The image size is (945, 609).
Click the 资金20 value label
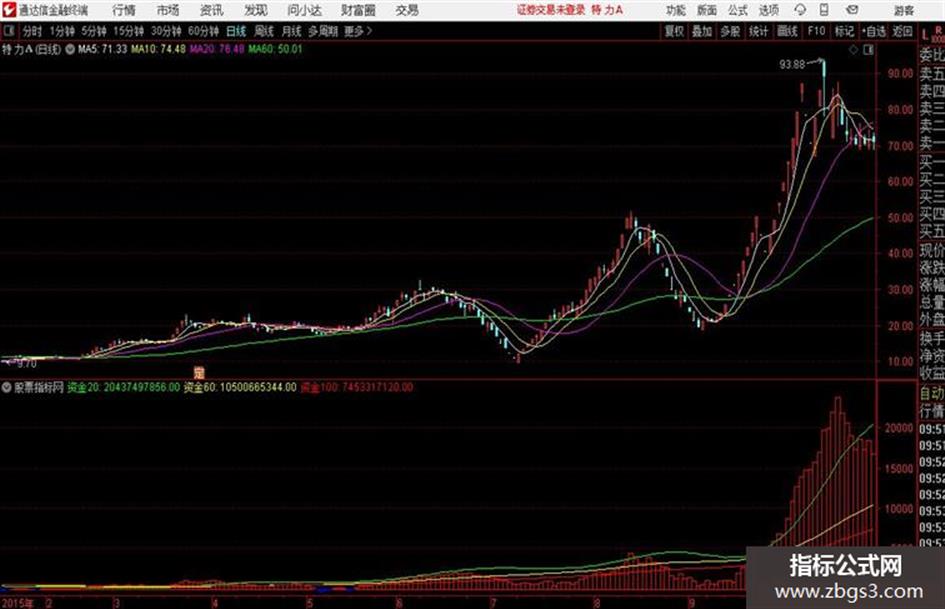tap(124, 387)
